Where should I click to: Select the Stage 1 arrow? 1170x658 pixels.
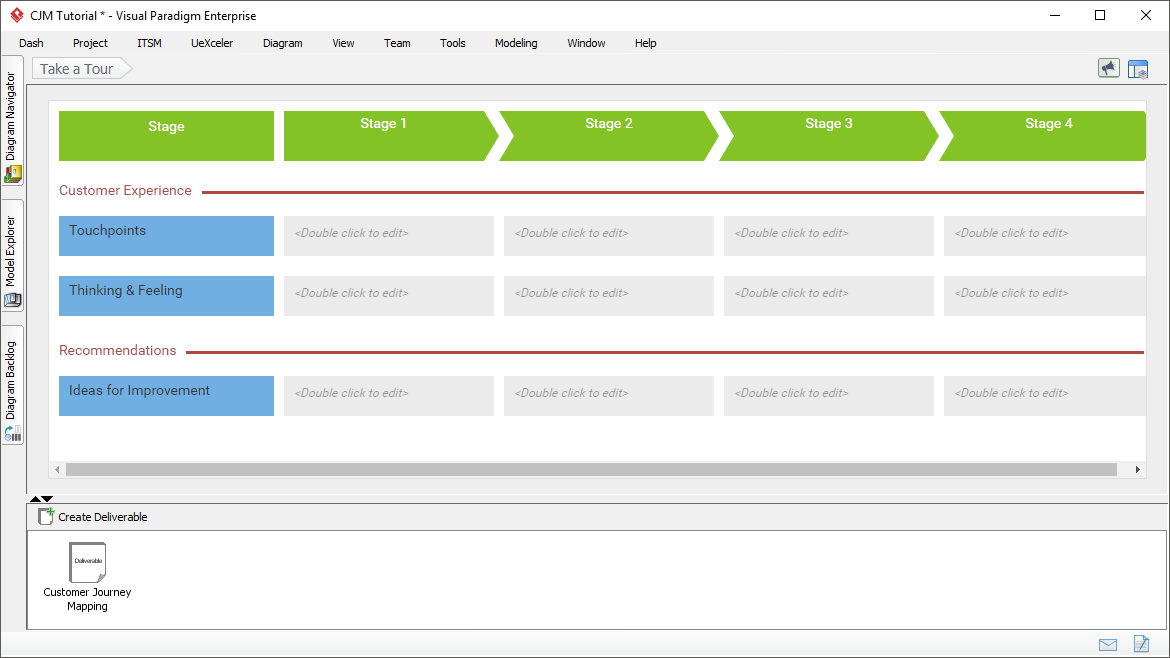tap(390, 136)
